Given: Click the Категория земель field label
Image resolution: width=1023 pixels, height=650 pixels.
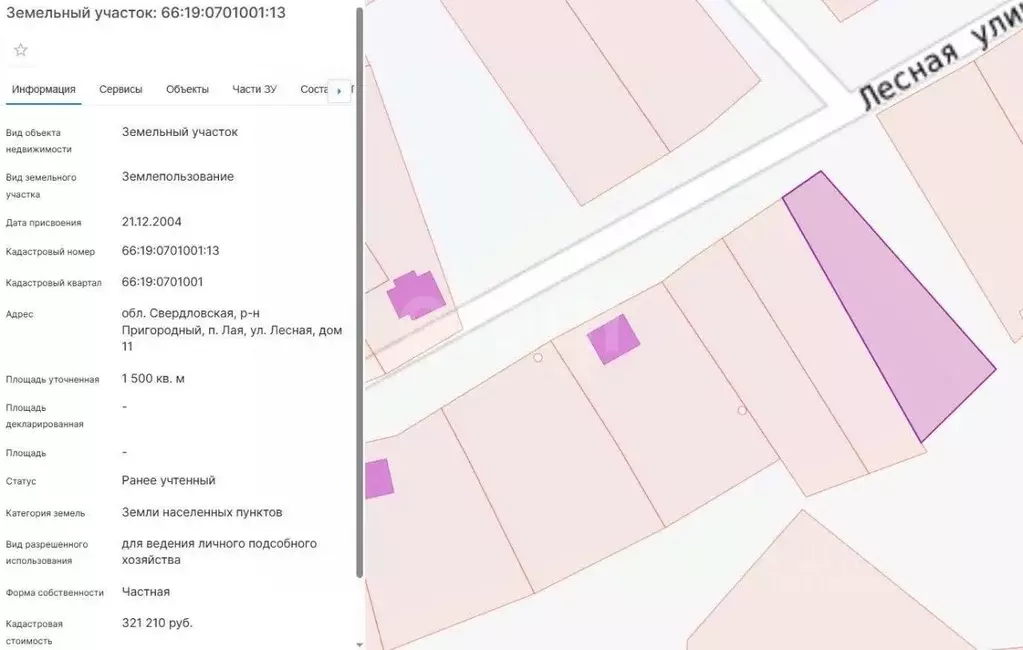Looking at the screenshot, I should click(45, 514).
